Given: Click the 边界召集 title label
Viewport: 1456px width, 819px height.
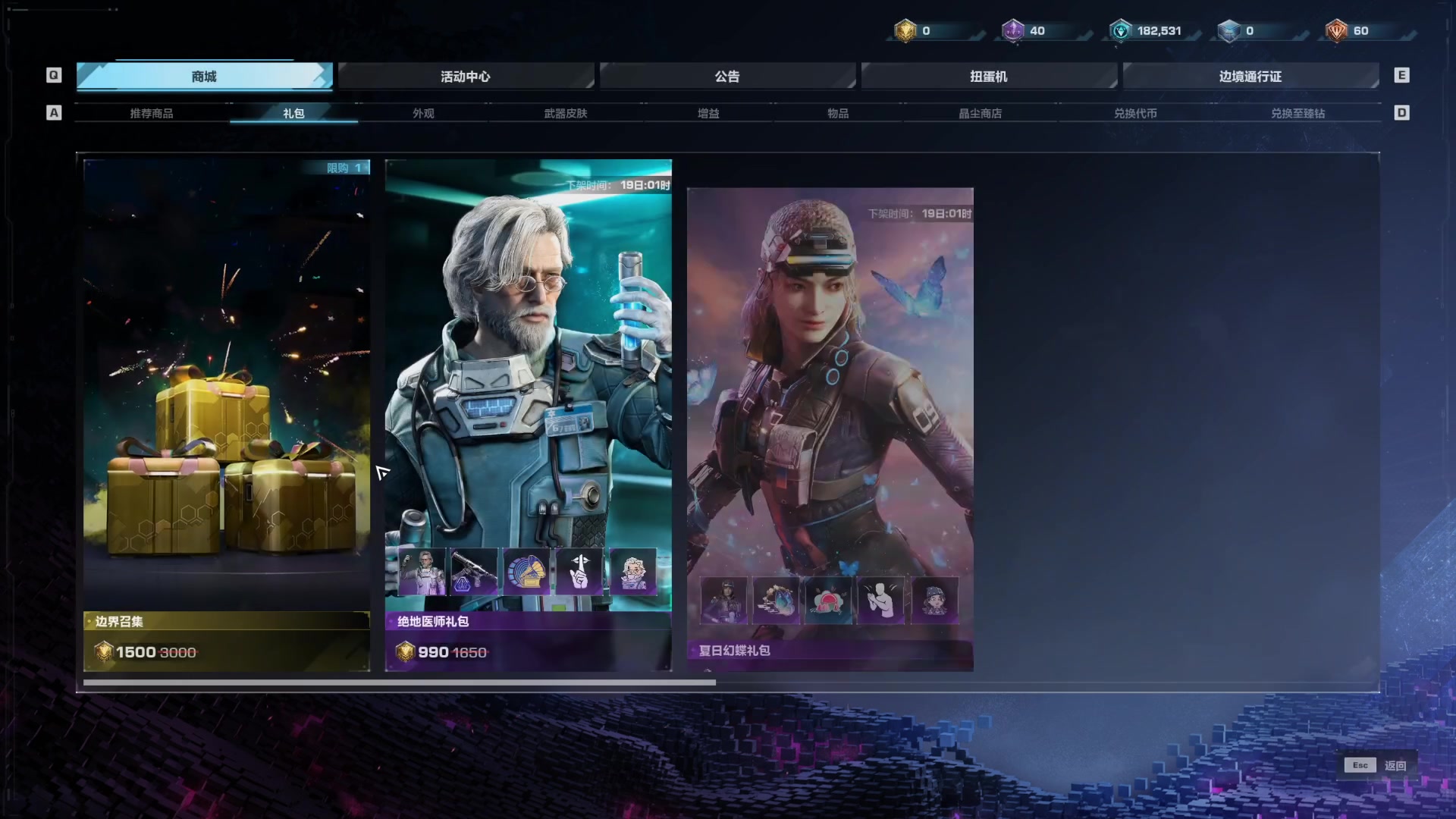Looking at the screenshot, I should click(x=119, y=621).
